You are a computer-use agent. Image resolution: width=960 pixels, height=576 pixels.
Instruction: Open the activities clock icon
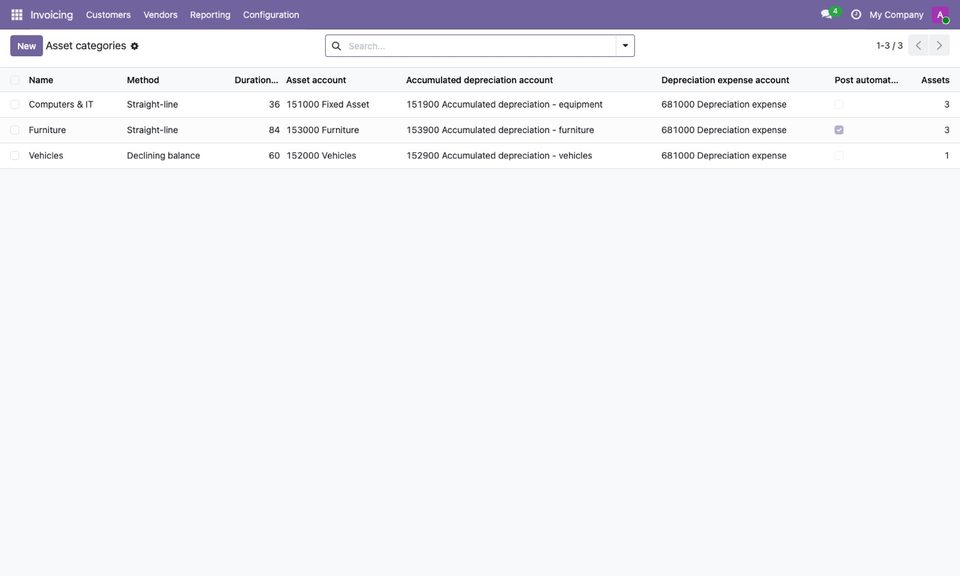tap(856, 15)
